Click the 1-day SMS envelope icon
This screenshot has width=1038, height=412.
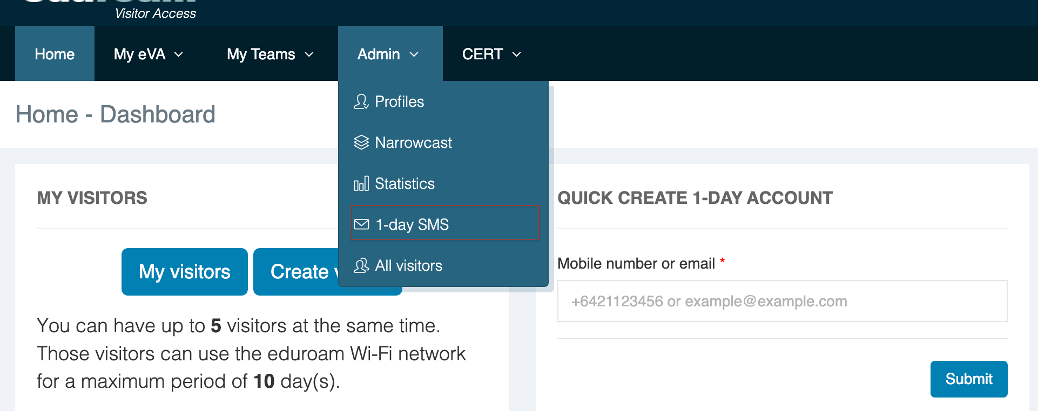click(361, 225)
